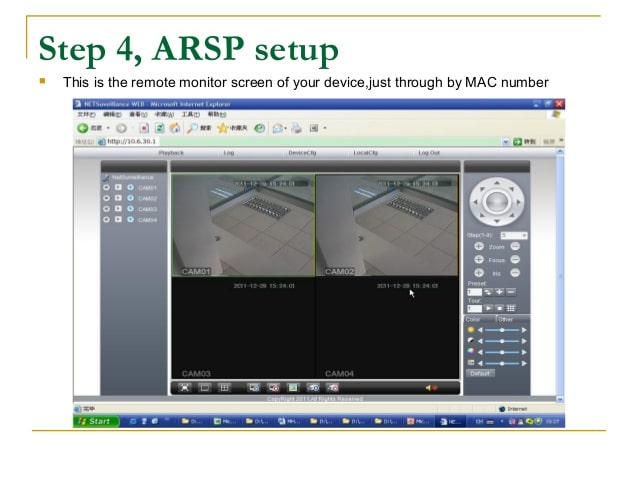
Task: Open the DeviceCfg tab
Action: click(300, 152)
